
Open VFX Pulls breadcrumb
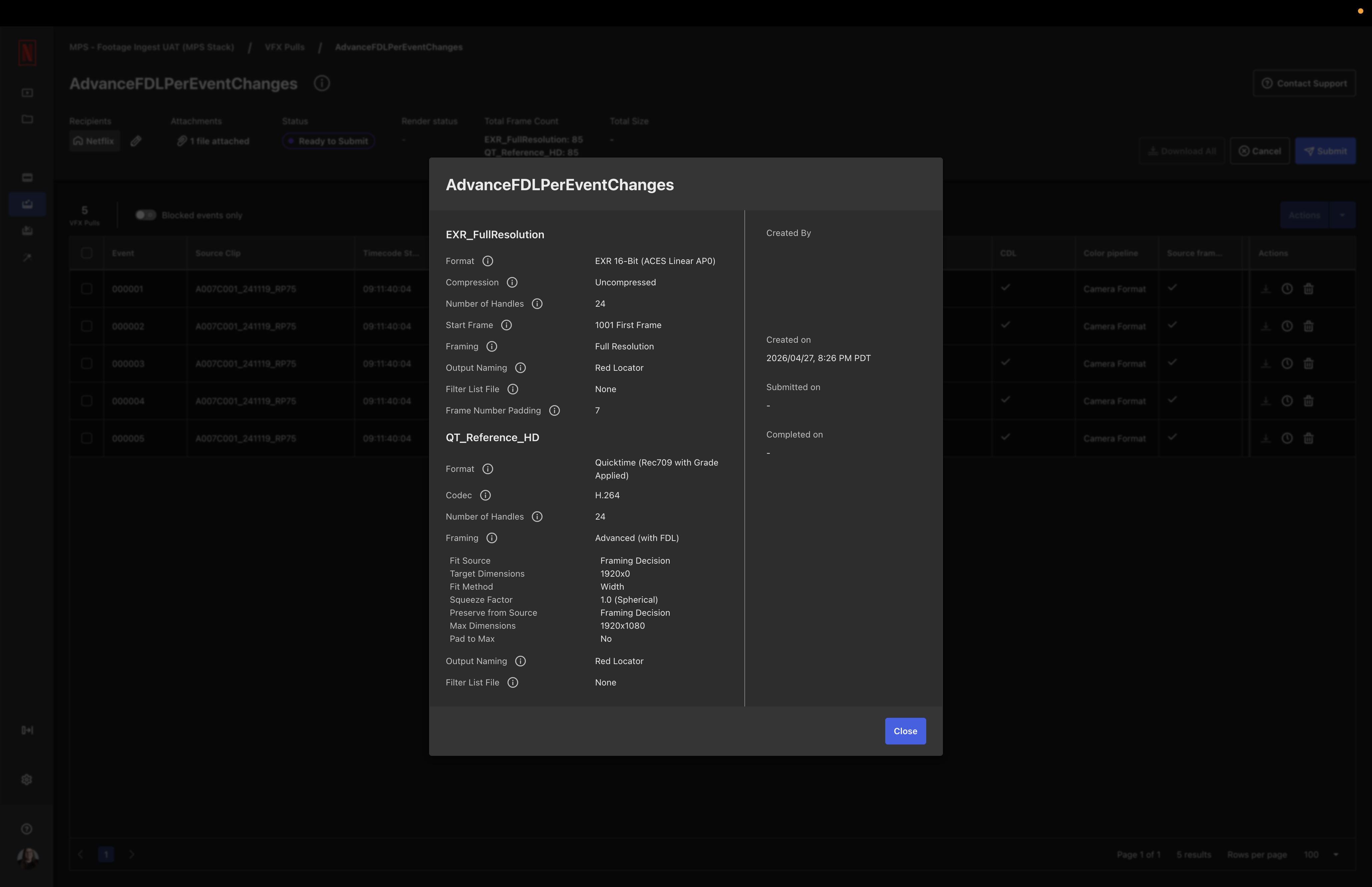(284, 47)
